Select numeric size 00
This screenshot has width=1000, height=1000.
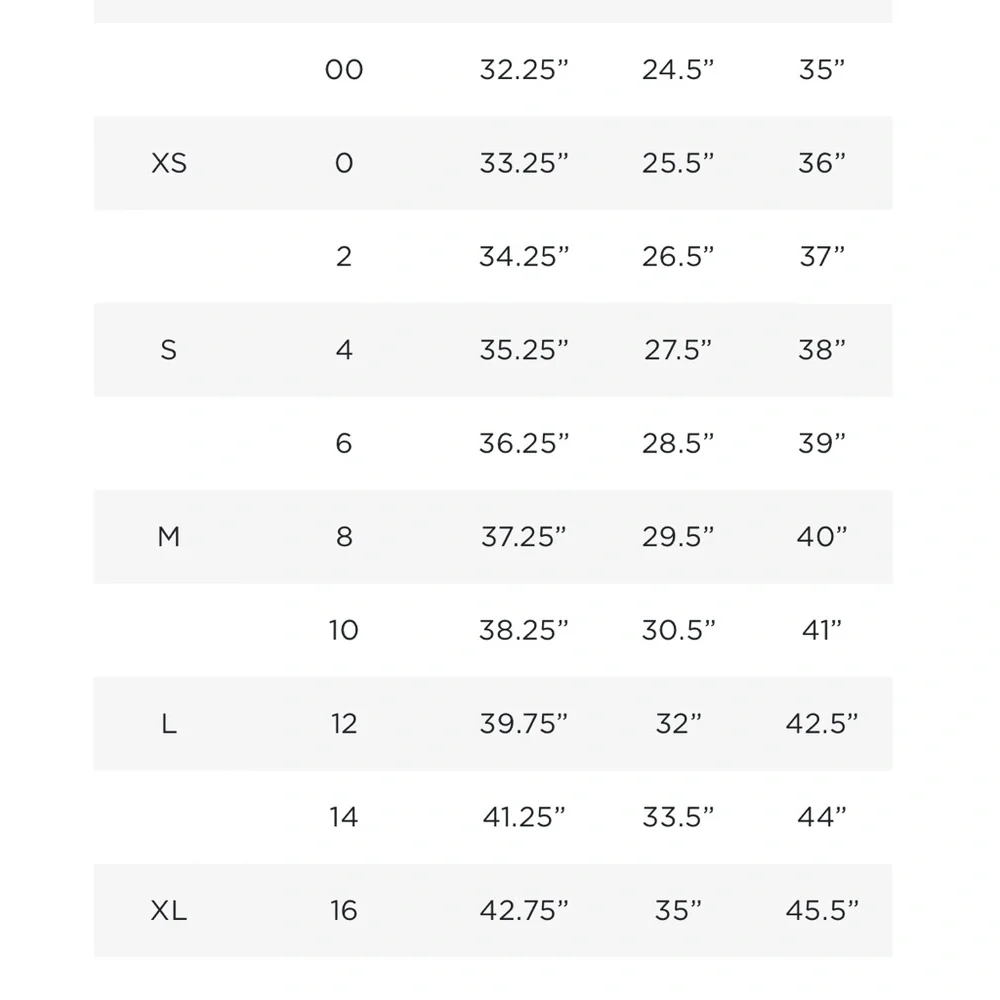tap(344, 70)
